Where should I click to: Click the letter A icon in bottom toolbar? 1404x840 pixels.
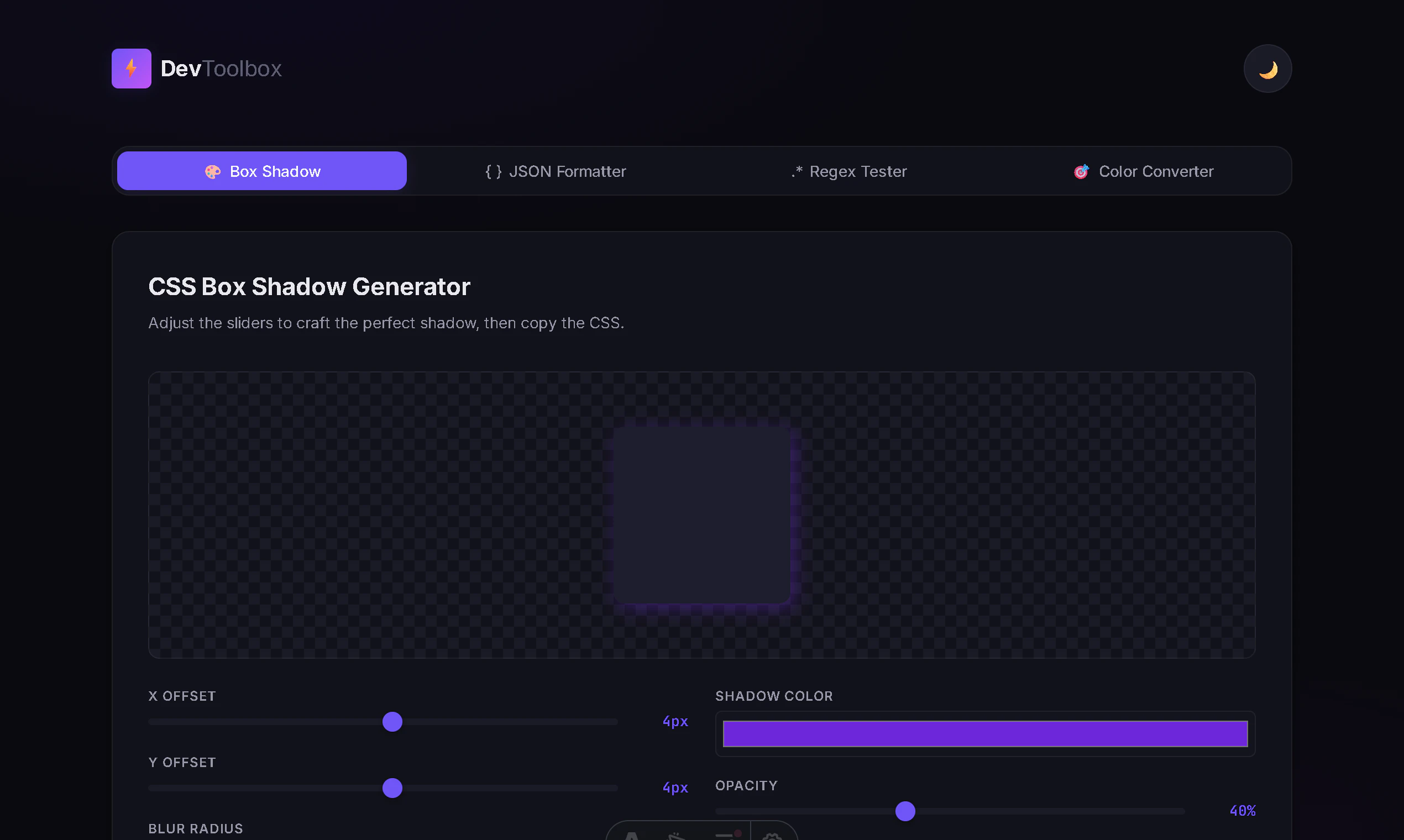coord(632,836)
